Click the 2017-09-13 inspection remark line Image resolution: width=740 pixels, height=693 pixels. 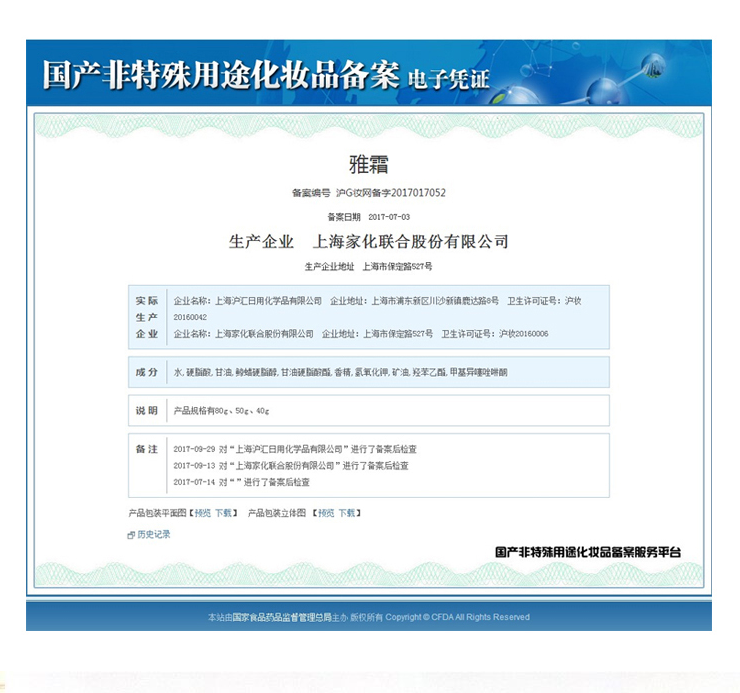[x=291, y=465]
